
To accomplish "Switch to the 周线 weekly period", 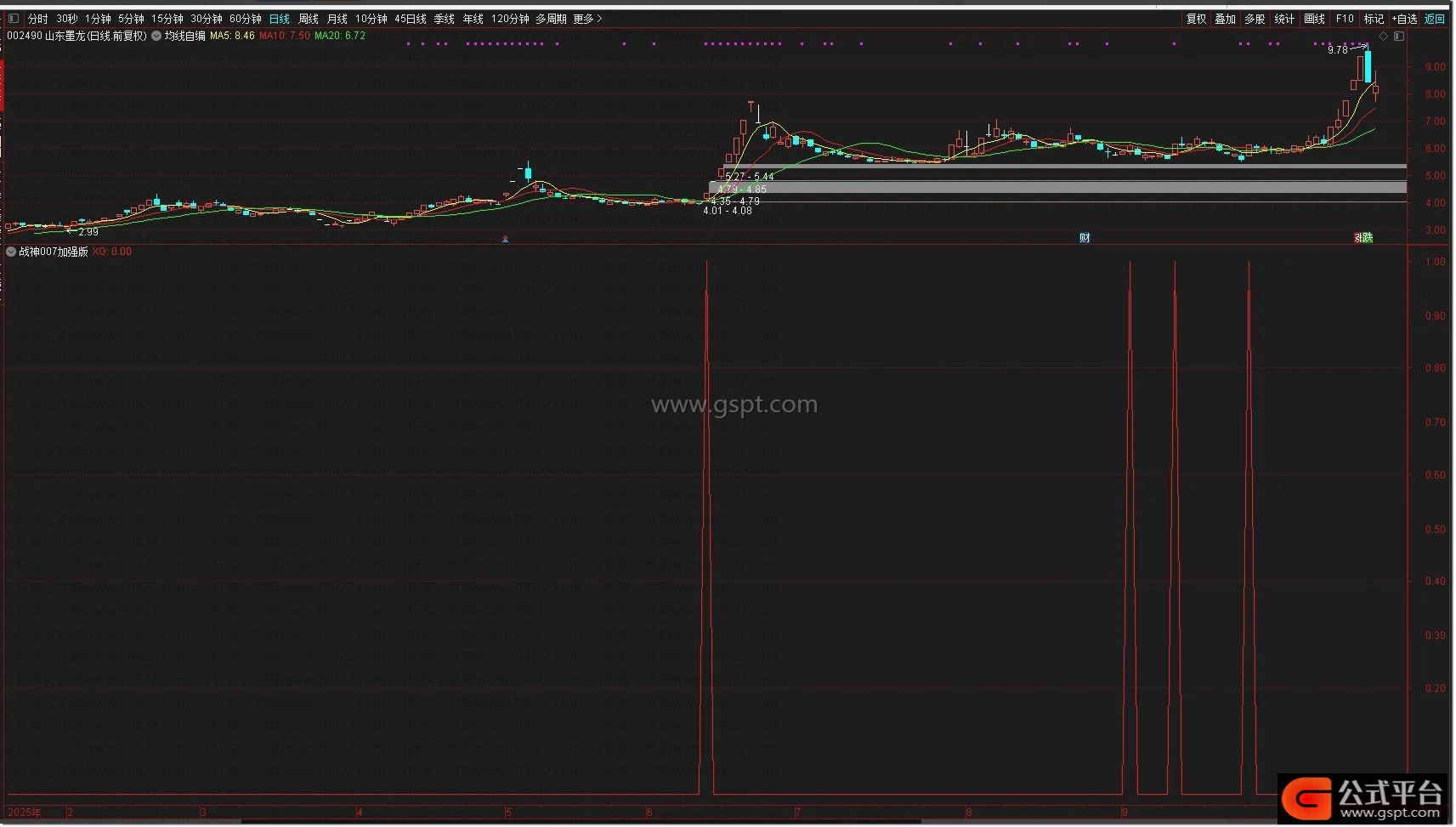I will coord(309,19).
